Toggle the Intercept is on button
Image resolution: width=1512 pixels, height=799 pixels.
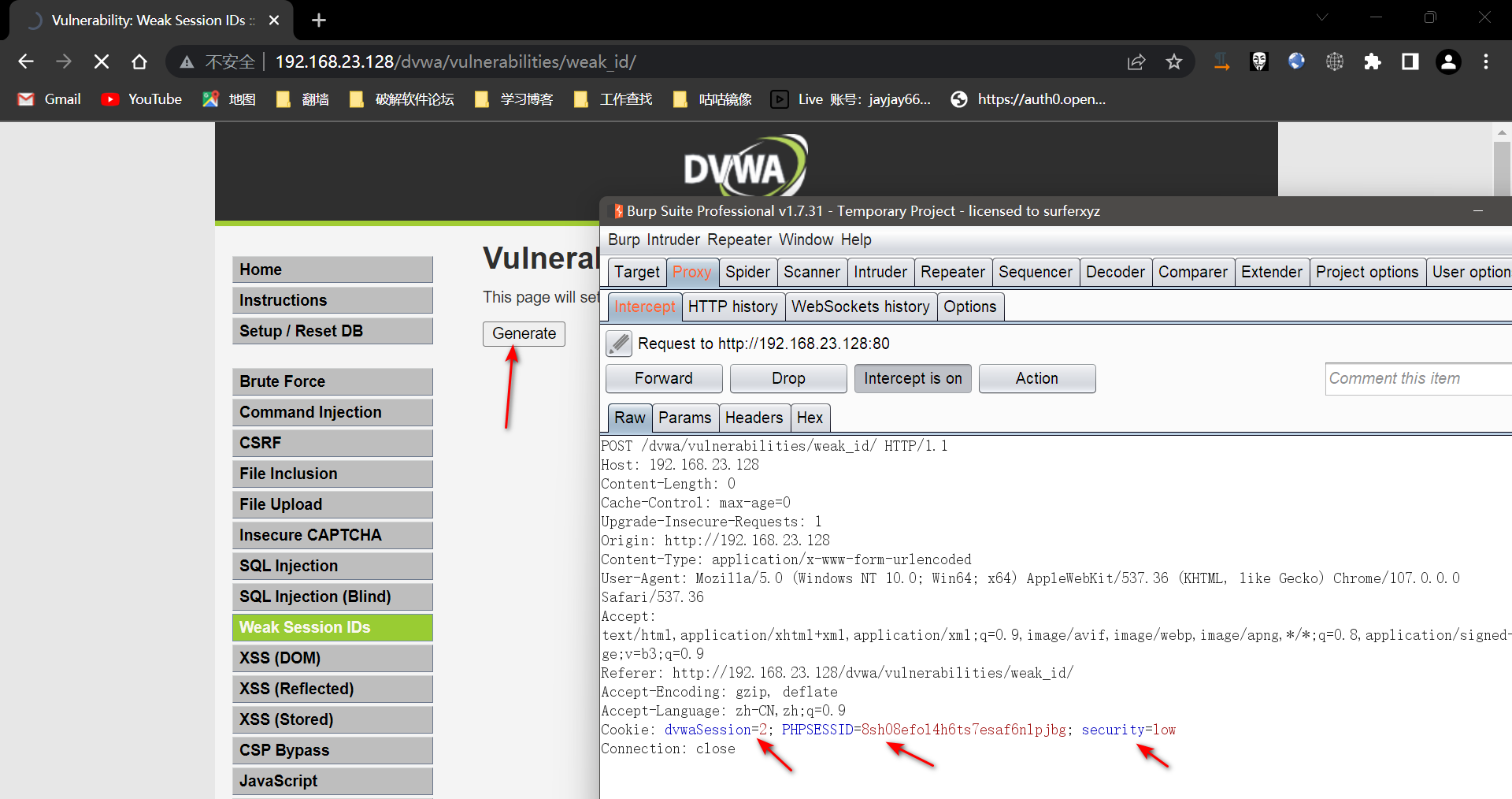click(913, 378)
